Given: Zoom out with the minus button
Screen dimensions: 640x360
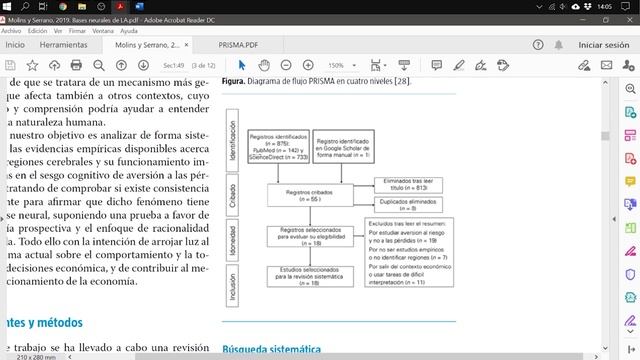Looking at the screenshot, I should click(286, 65).
